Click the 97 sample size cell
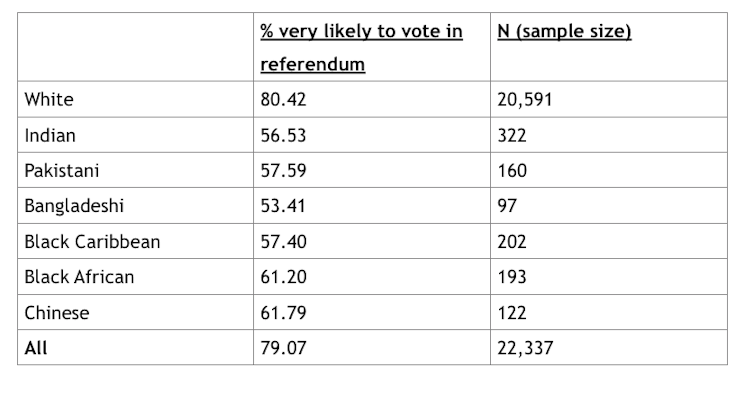This screenshot has width=754, height=395. 507,206
